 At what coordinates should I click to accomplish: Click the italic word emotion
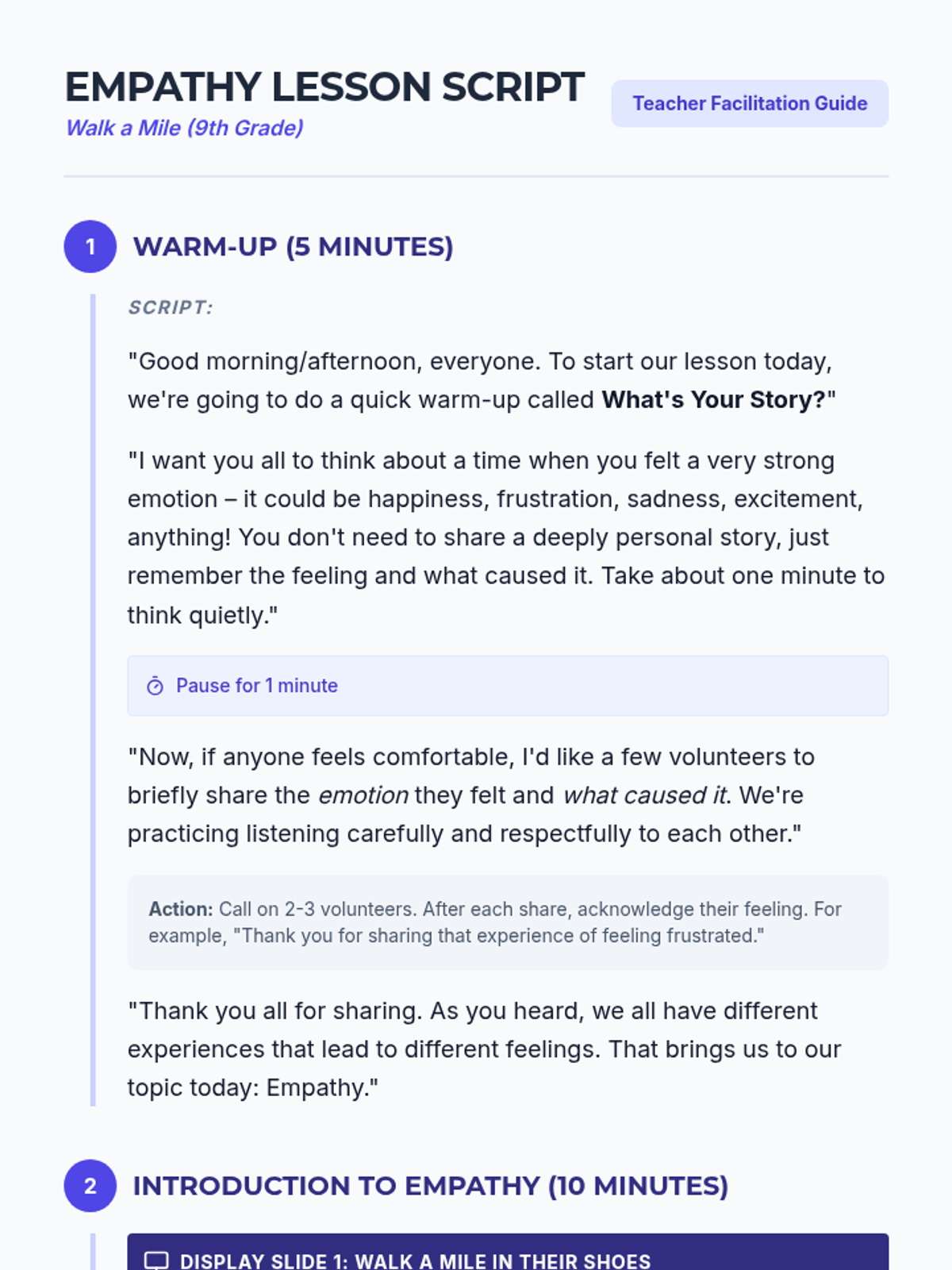pos(363,795)
